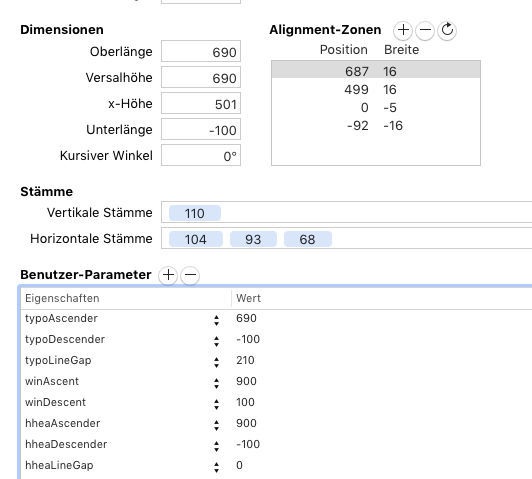532x479 pixels.
Task: Remove the selected alignment zone
Action: [425, 30]
